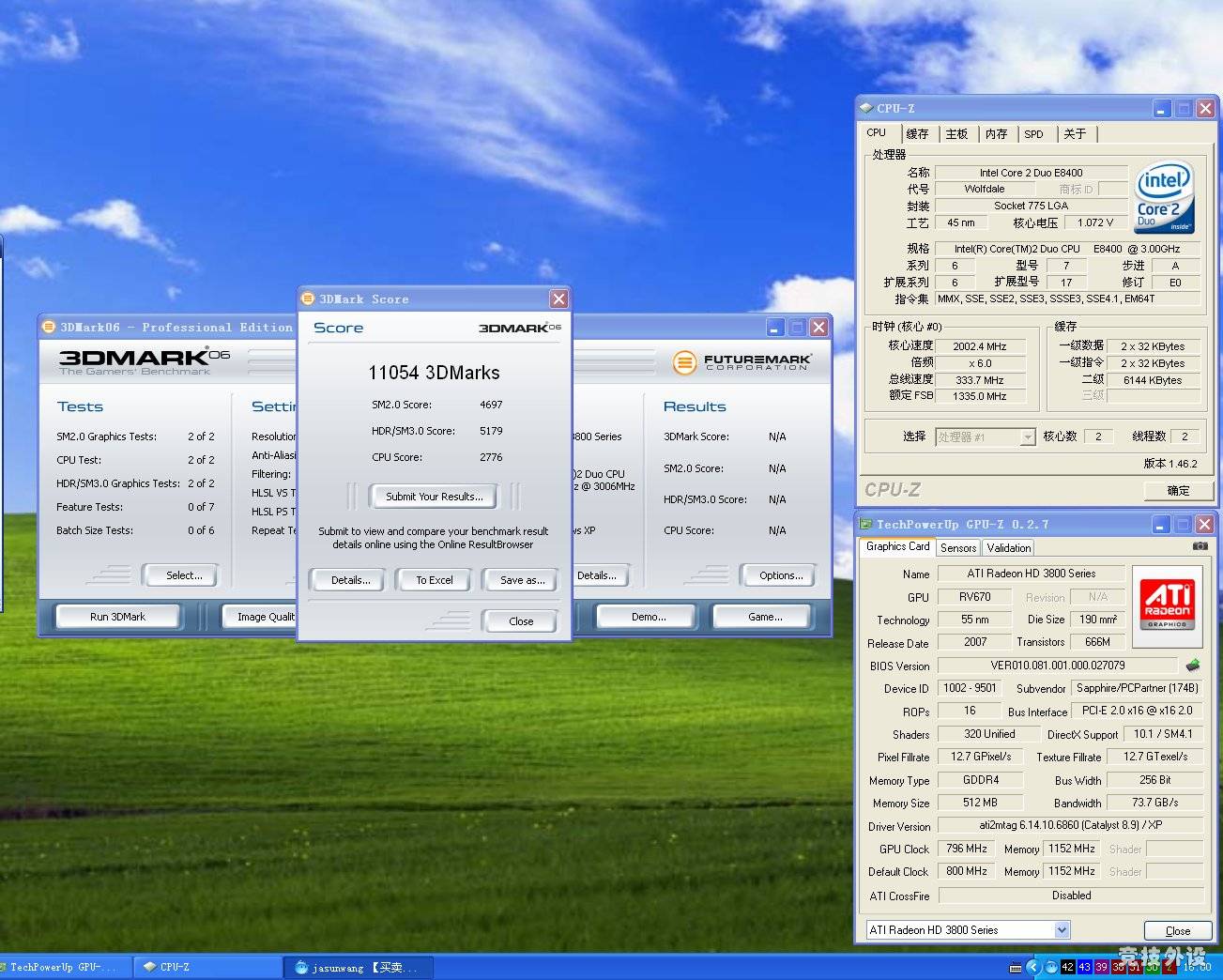Click the Demo button in 3DMark06
Image resolution: width=1223 pixels, height=980 pixels.
coord(646,617)
